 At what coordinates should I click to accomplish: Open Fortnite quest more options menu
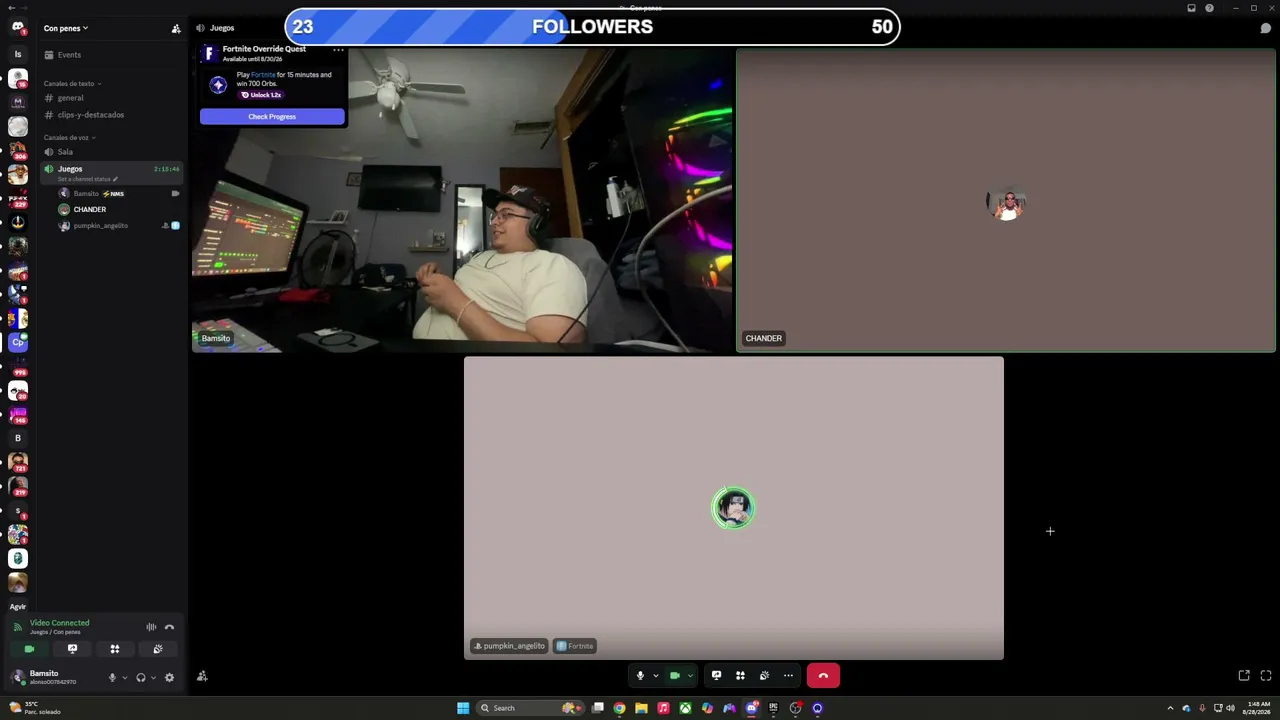point(338,49)
